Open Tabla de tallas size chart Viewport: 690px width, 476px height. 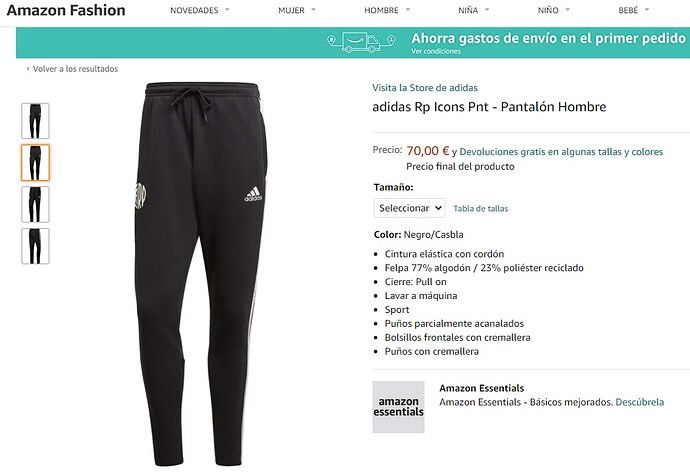[x=481, y=209]
